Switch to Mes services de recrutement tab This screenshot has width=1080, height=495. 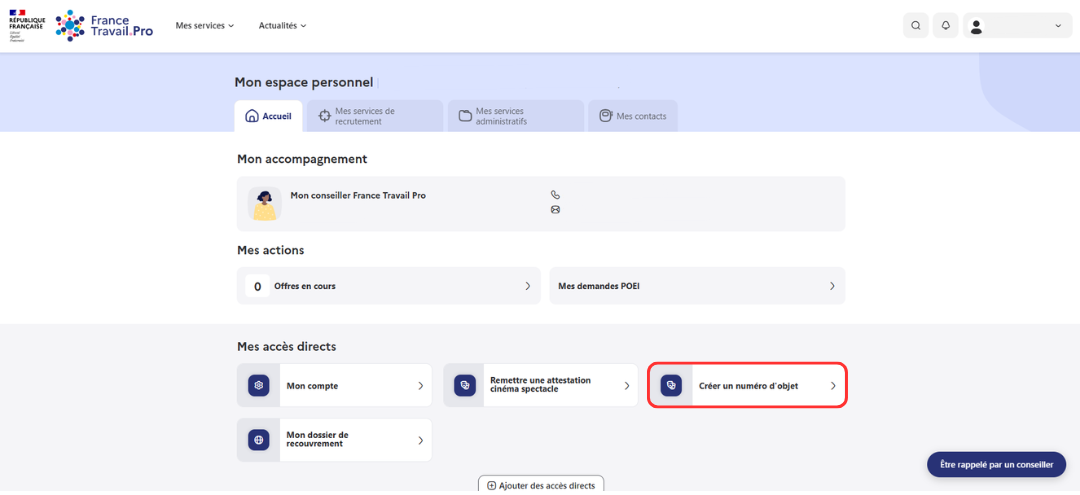[x=375, y=116]
